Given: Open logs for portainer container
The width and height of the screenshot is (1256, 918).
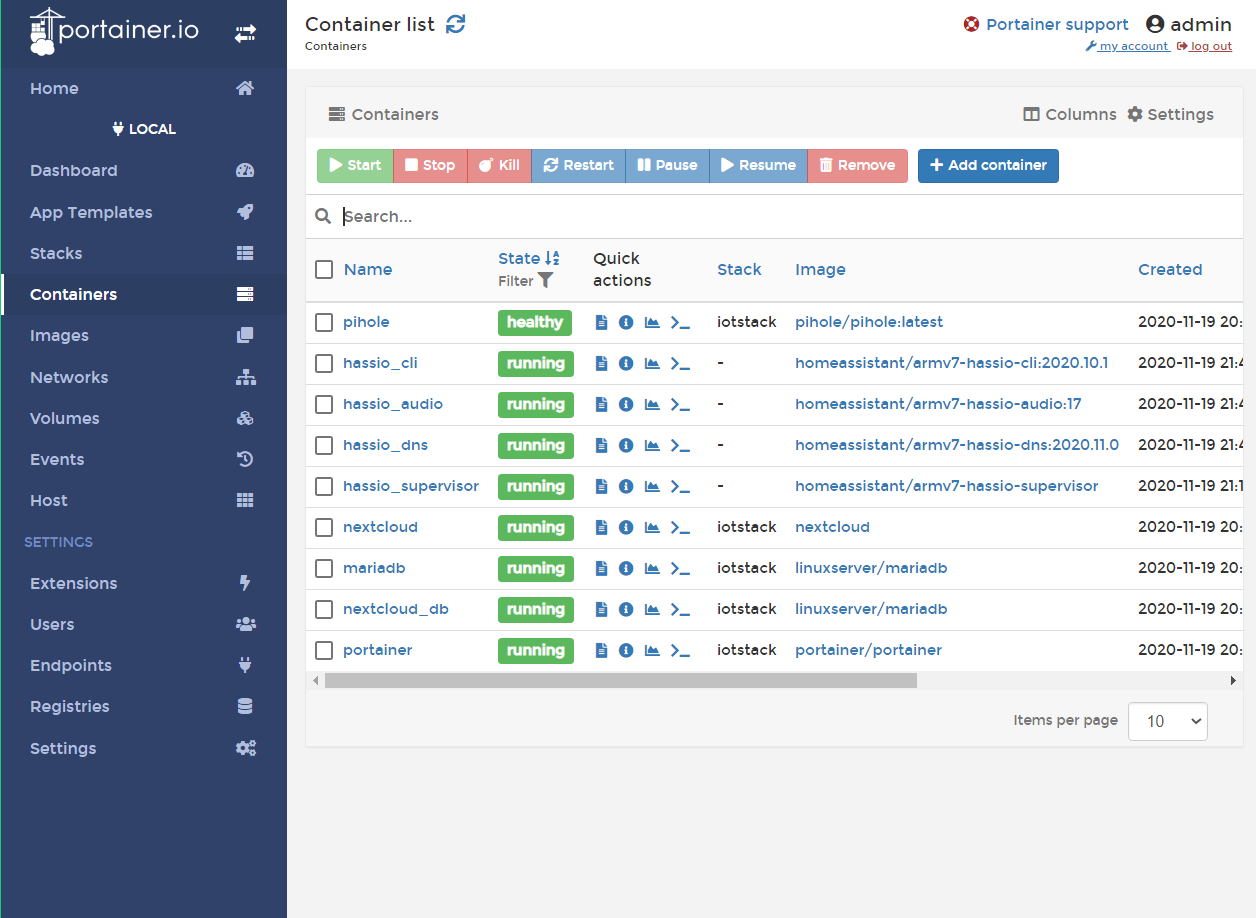Looking at the screenshot, I should click(x=601, y=650).
